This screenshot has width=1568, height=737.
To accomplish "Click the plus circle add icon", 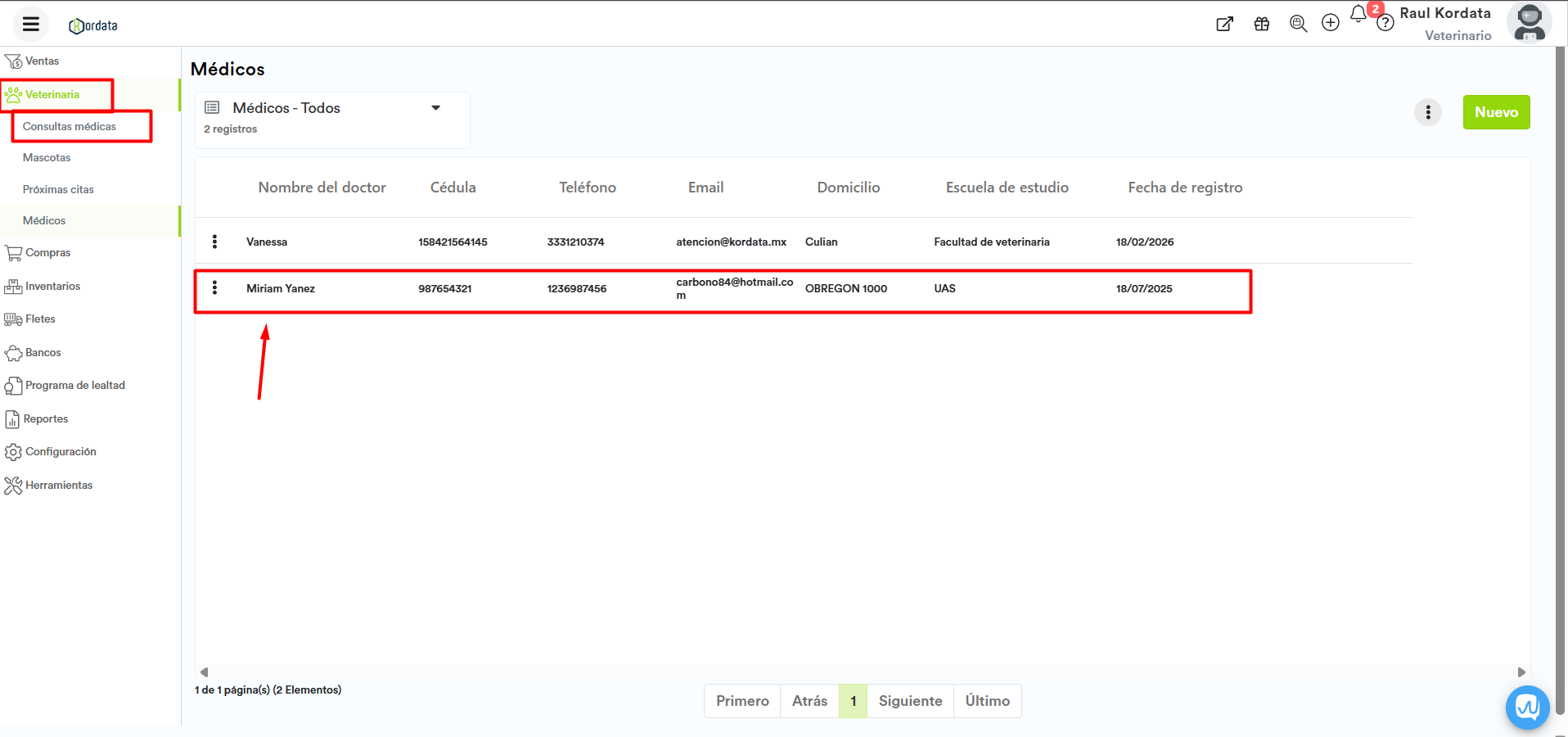I will point(1331,23).
